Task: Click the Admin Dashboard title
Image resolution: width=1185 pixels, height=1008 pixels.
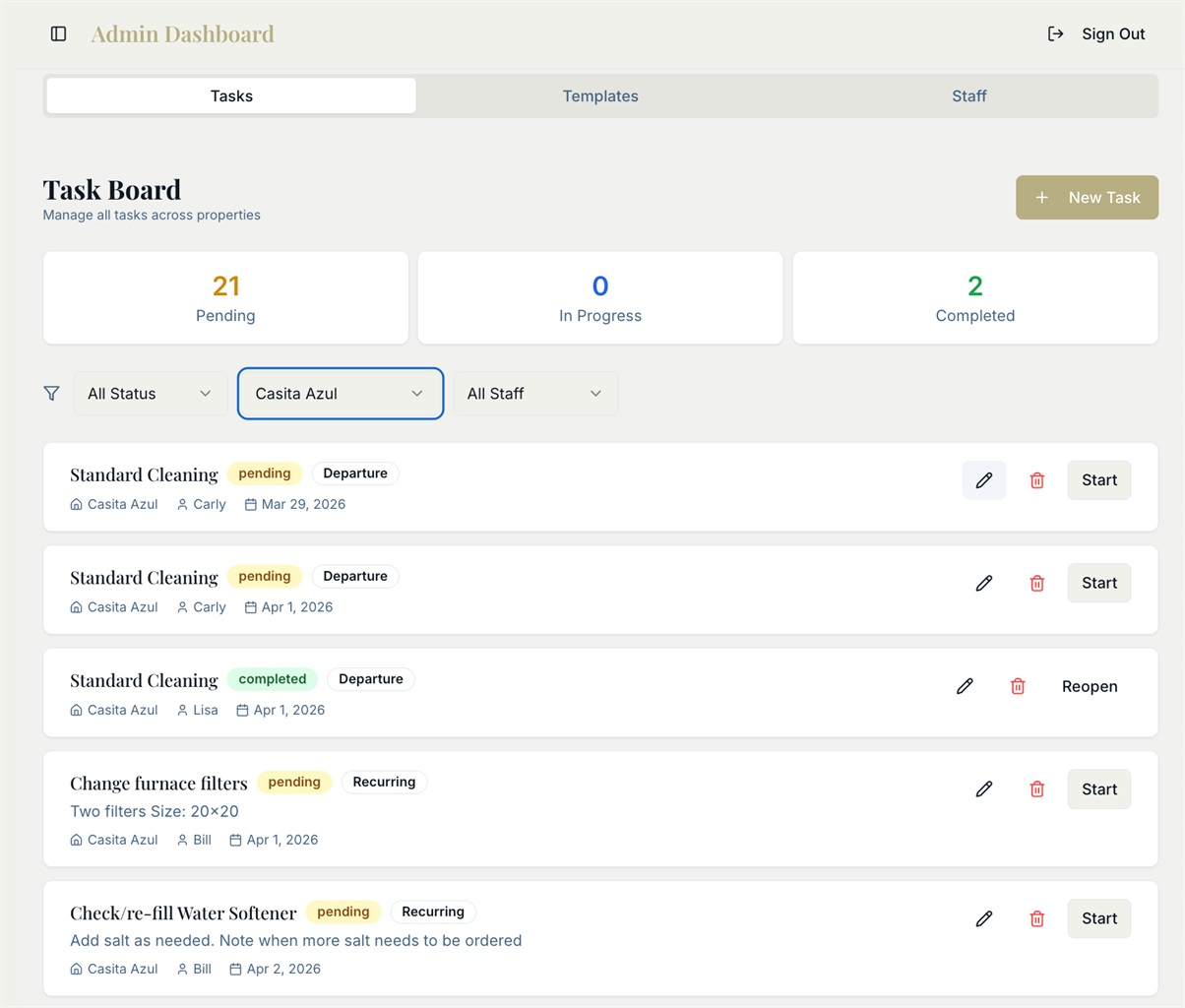Action: pos(183,33)
